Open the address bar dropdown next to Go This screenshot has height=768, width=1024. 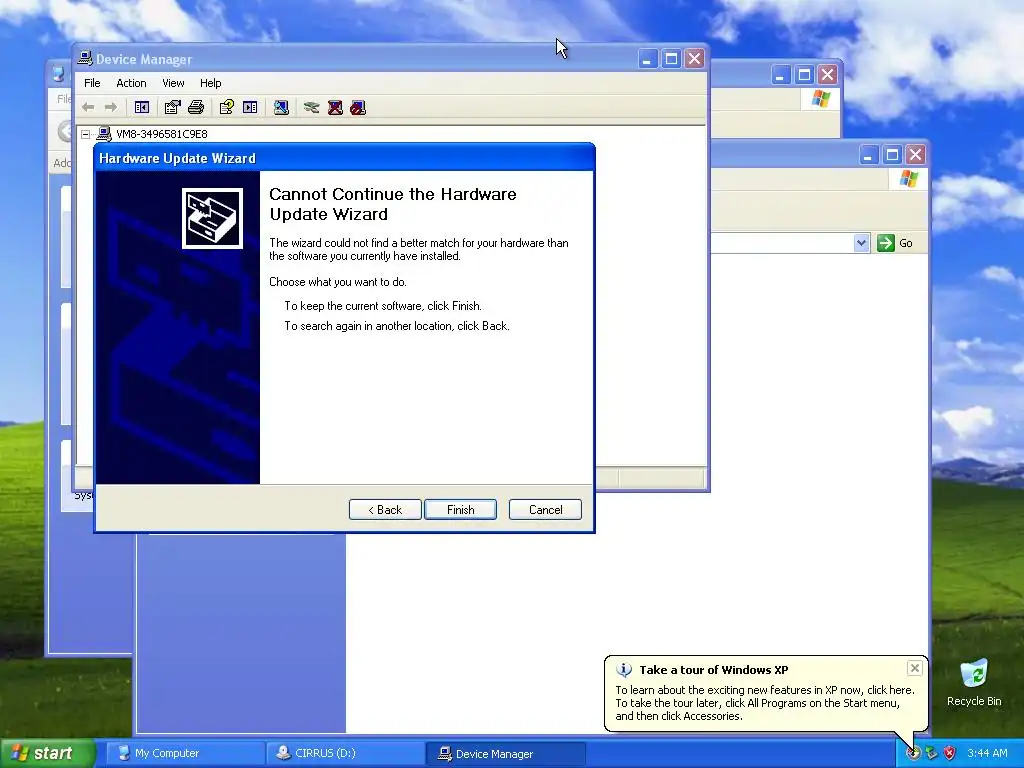click(861, 243)
